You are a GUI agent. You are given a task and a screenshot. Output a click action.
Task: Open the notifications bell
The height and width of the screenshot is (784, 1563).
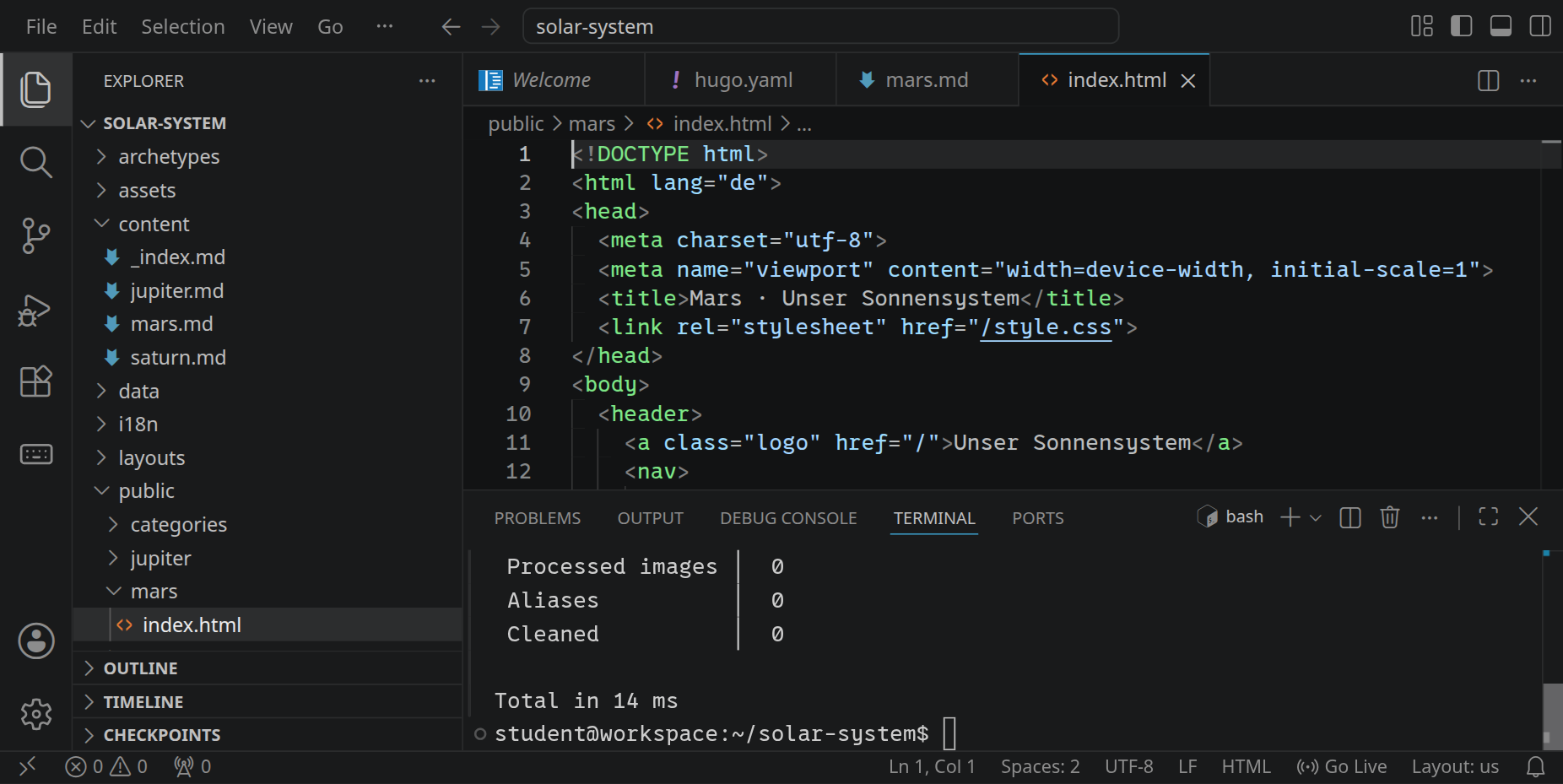(x=1536, y=766)
